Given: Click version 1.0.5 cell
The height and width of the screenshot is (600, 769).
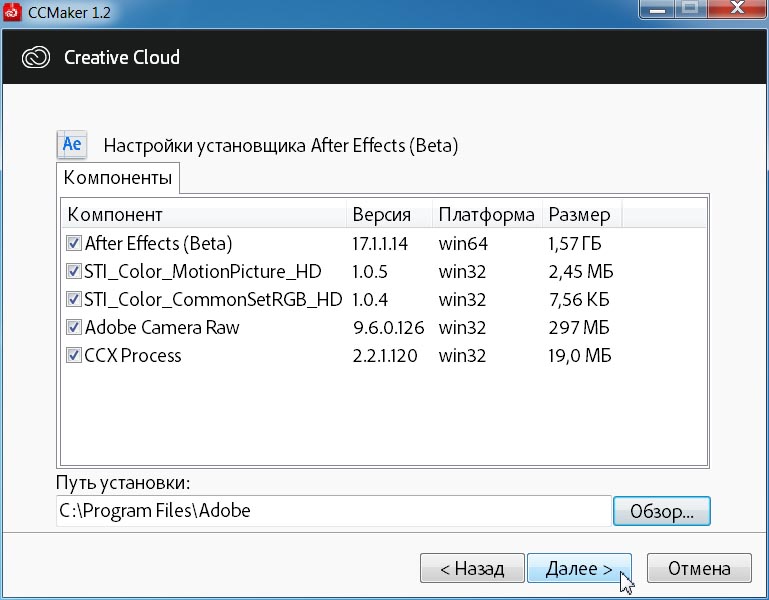Looking at the screenshot, I should pos(370,272).
